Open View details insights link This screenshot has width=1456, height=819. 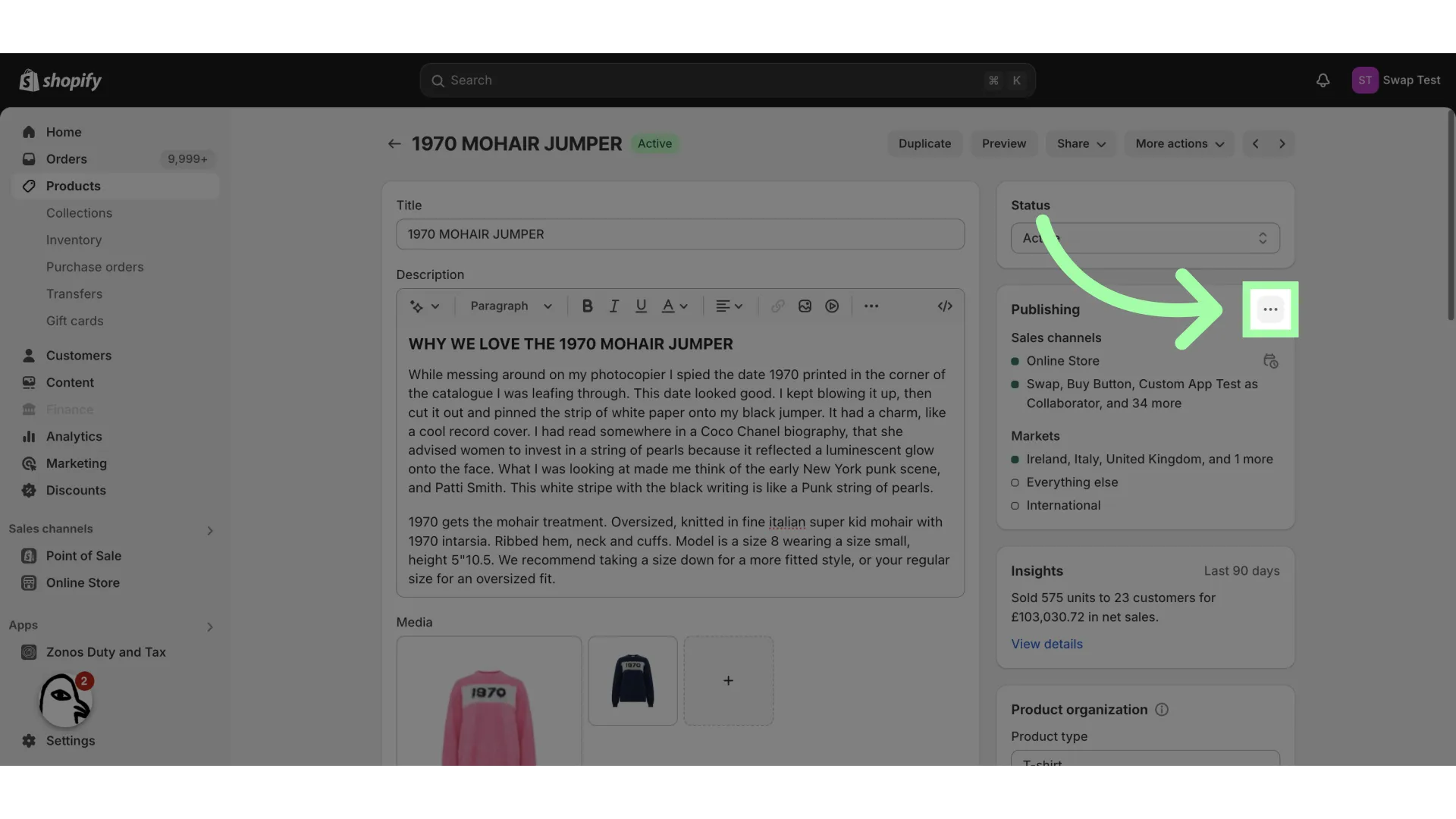point(1046,644)
